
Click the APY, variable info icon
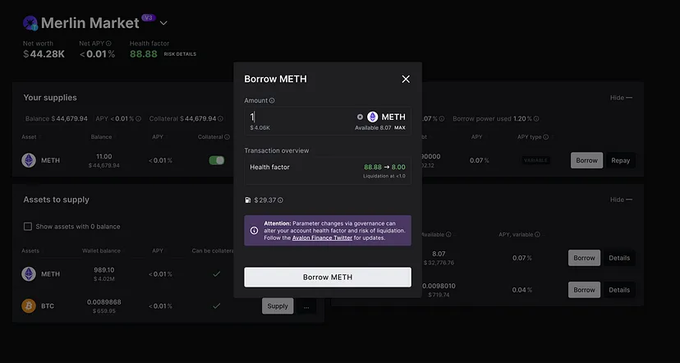click(537, 235)
